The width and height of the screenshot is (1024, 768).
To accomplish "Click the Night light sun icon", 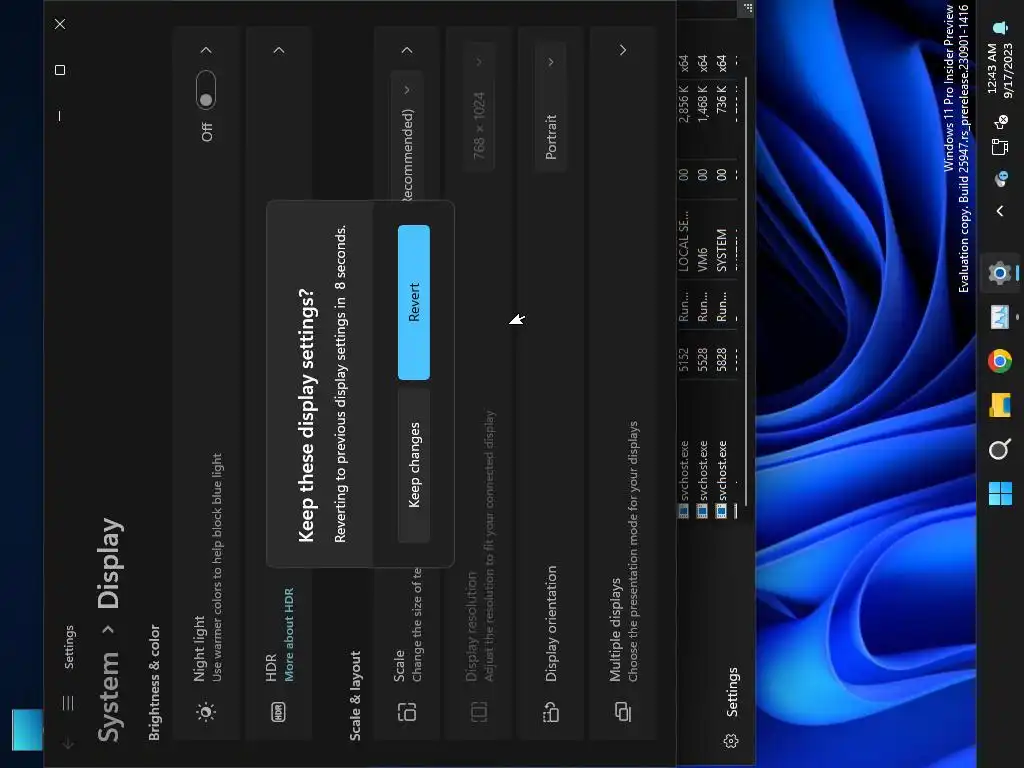I will (x=206, y=711).
